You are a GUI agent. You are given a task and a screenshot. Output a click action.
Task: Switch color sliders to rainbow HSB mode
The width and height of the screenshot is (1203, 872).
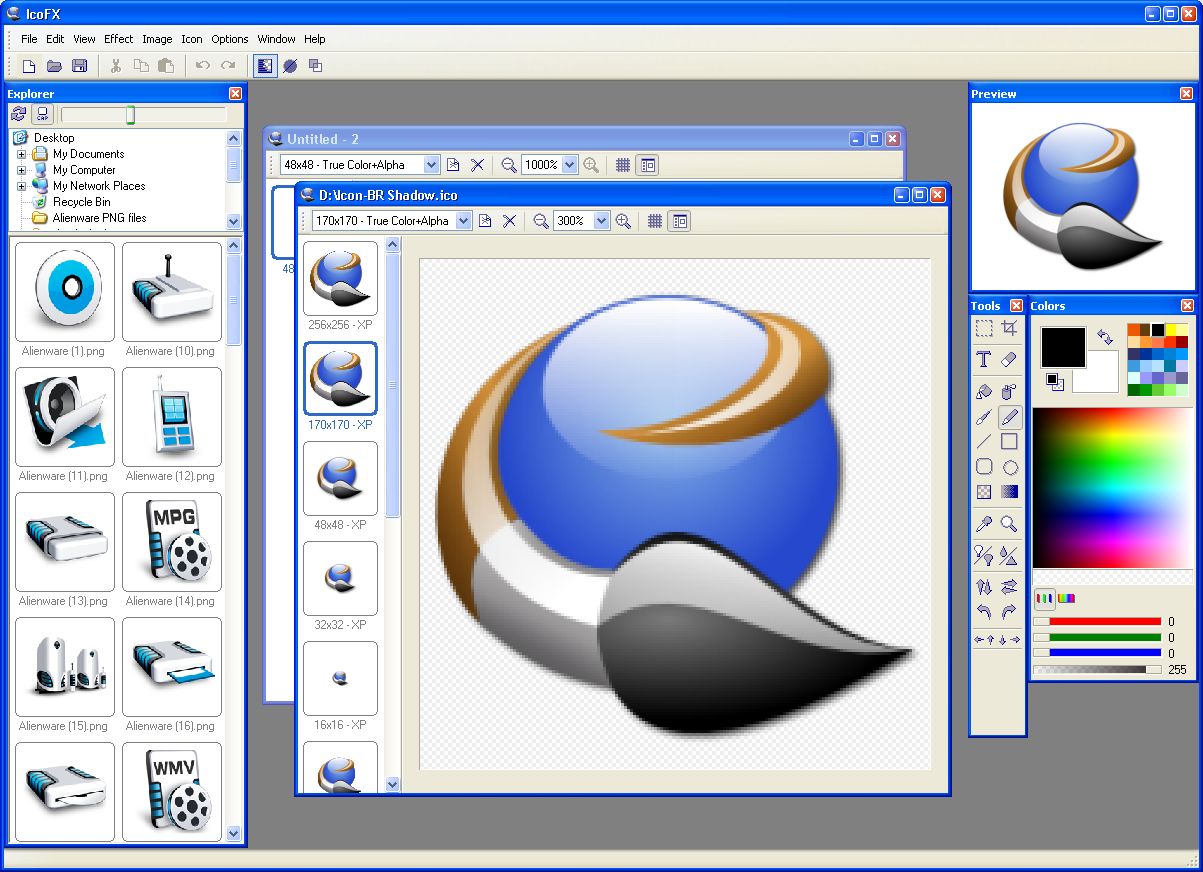coord(1067,599)
